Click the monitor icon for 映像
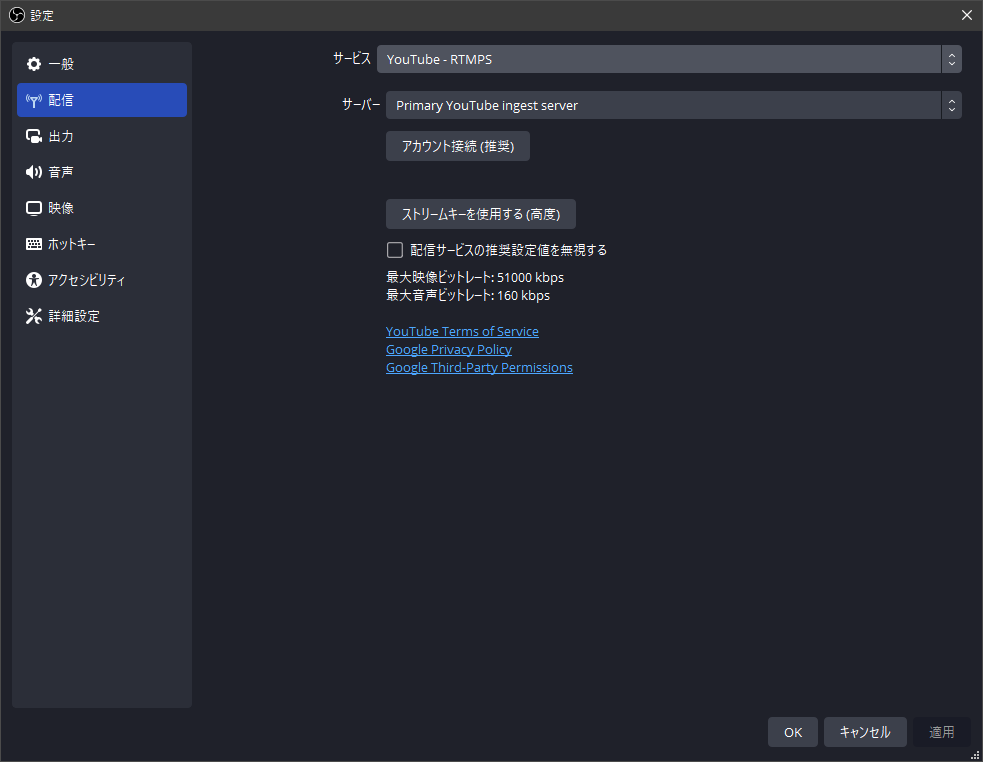 click(34, 208)
